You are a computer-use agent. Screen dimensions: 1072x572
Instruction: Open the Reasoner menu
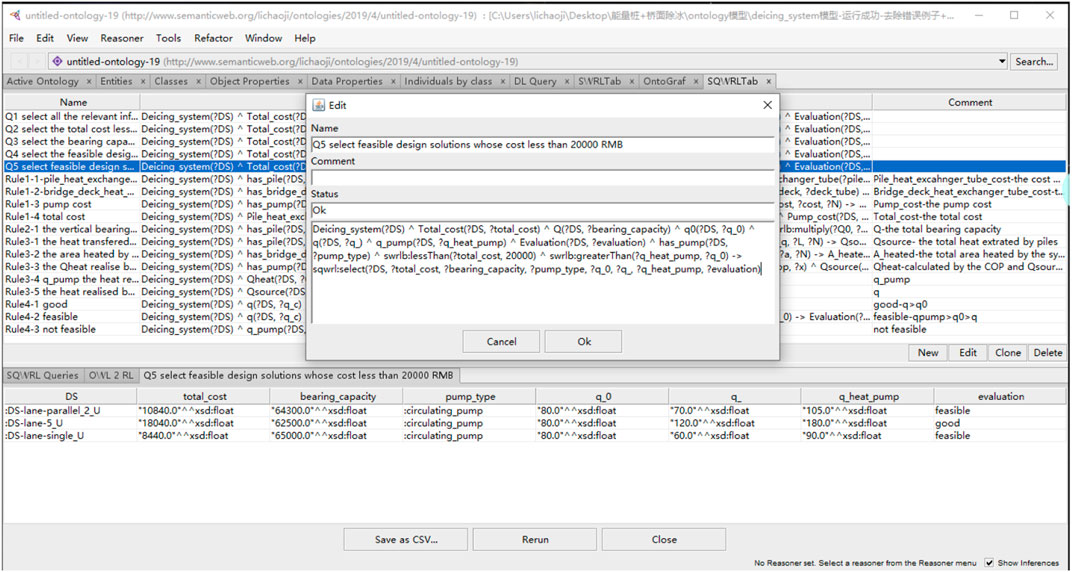click(122, 38)
